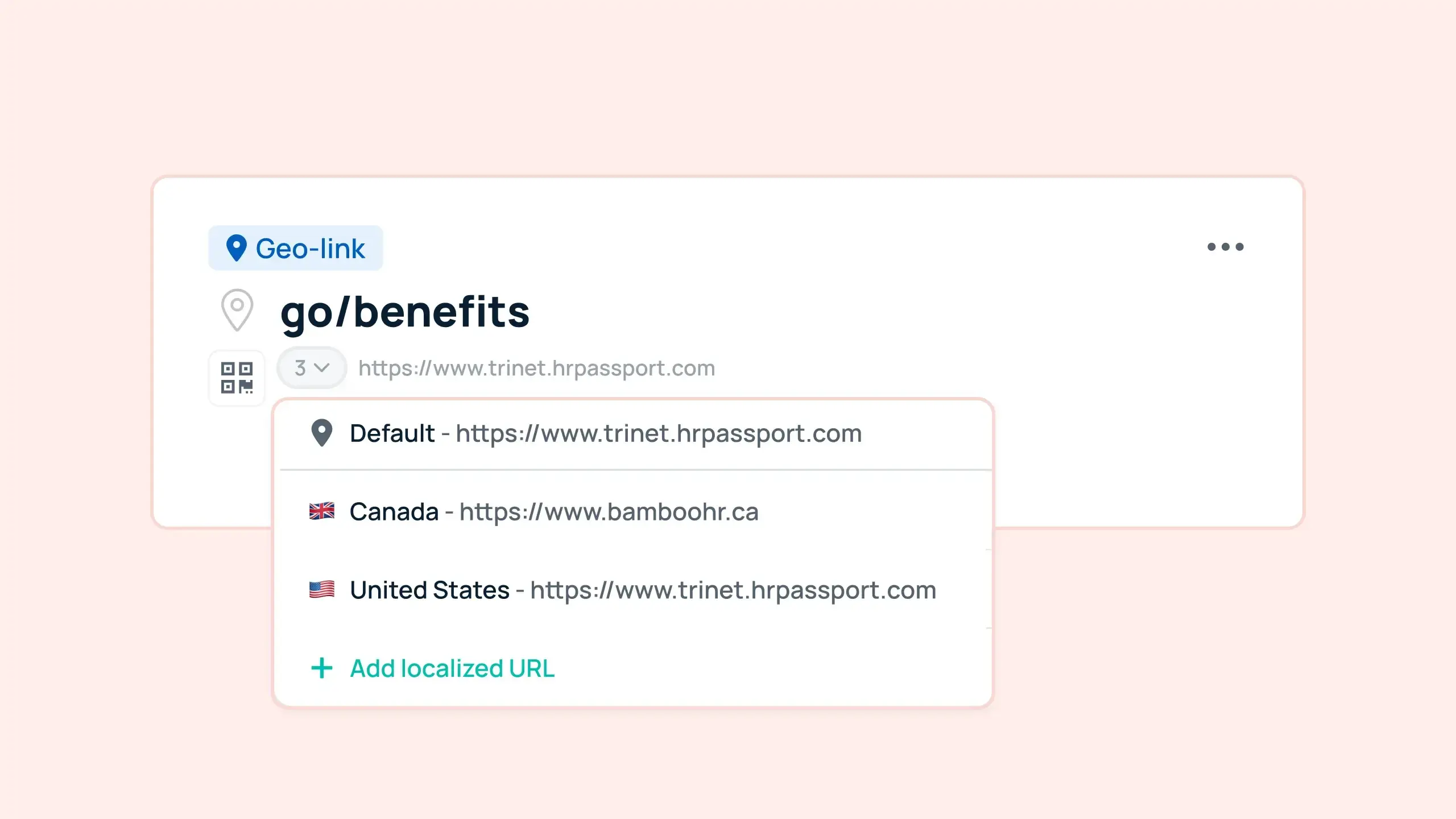This screenshot has width=1456, height=819.
Task: Expand the destination count dropdown showing 3
Action: [x=311, y=367]
